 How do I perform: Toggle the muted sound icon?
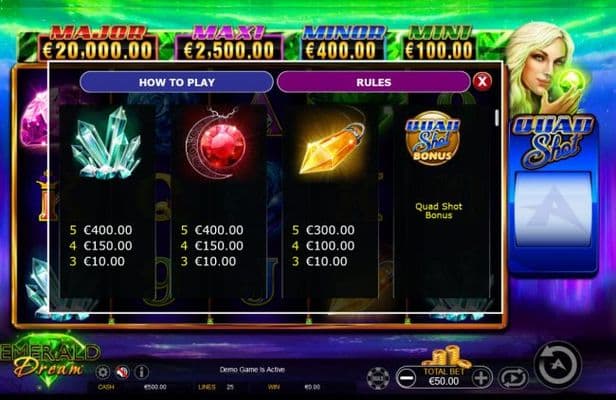[122, 372]
